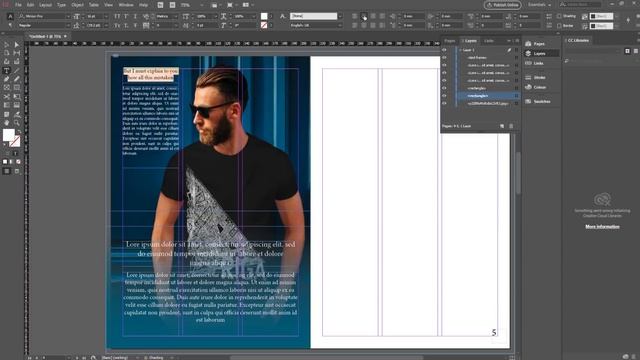Select the Rectangle shape tool
640x360 pixels.
pos(16,88)
